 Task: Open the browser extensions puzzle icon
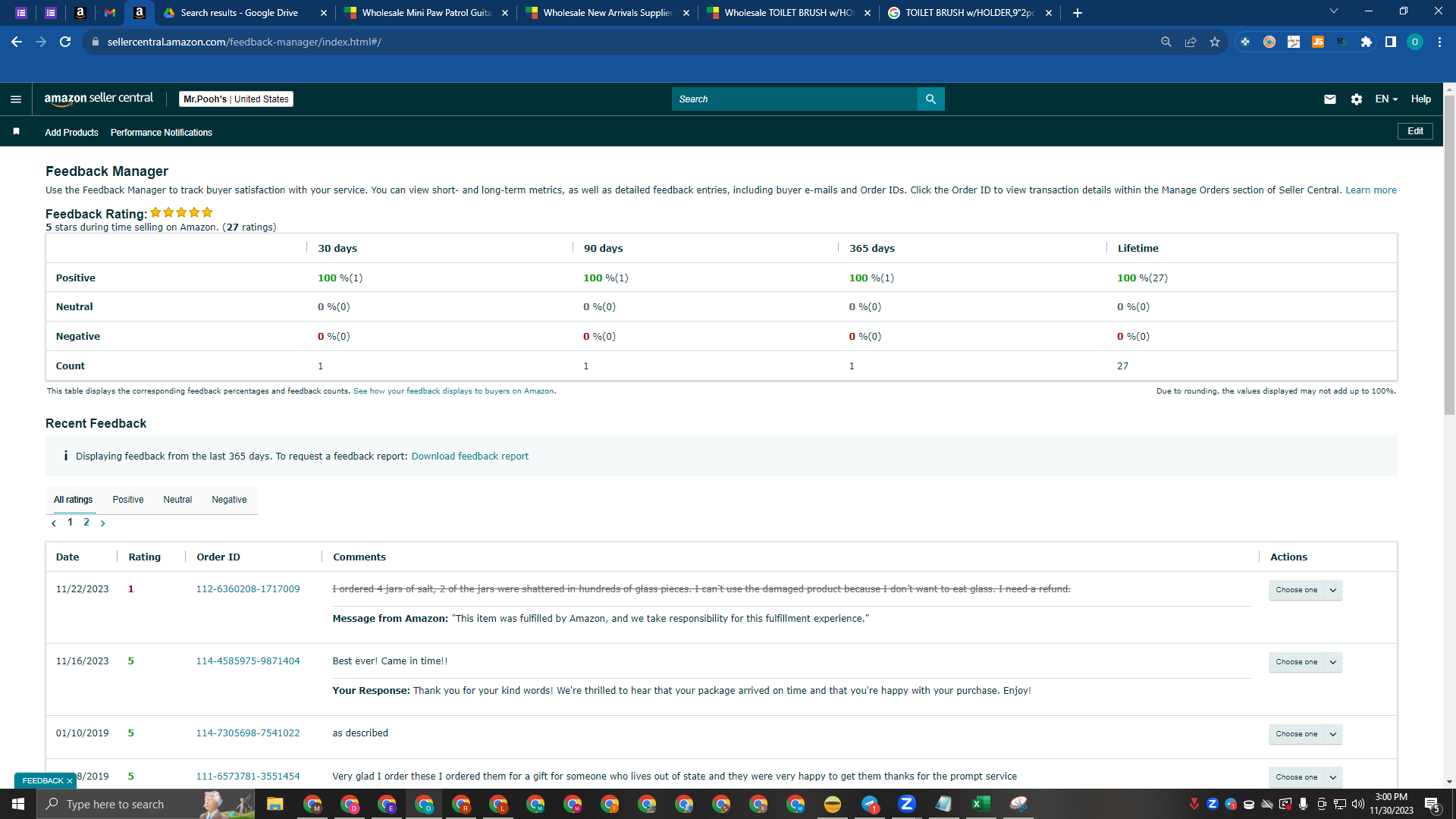[x=1367, y=42]
